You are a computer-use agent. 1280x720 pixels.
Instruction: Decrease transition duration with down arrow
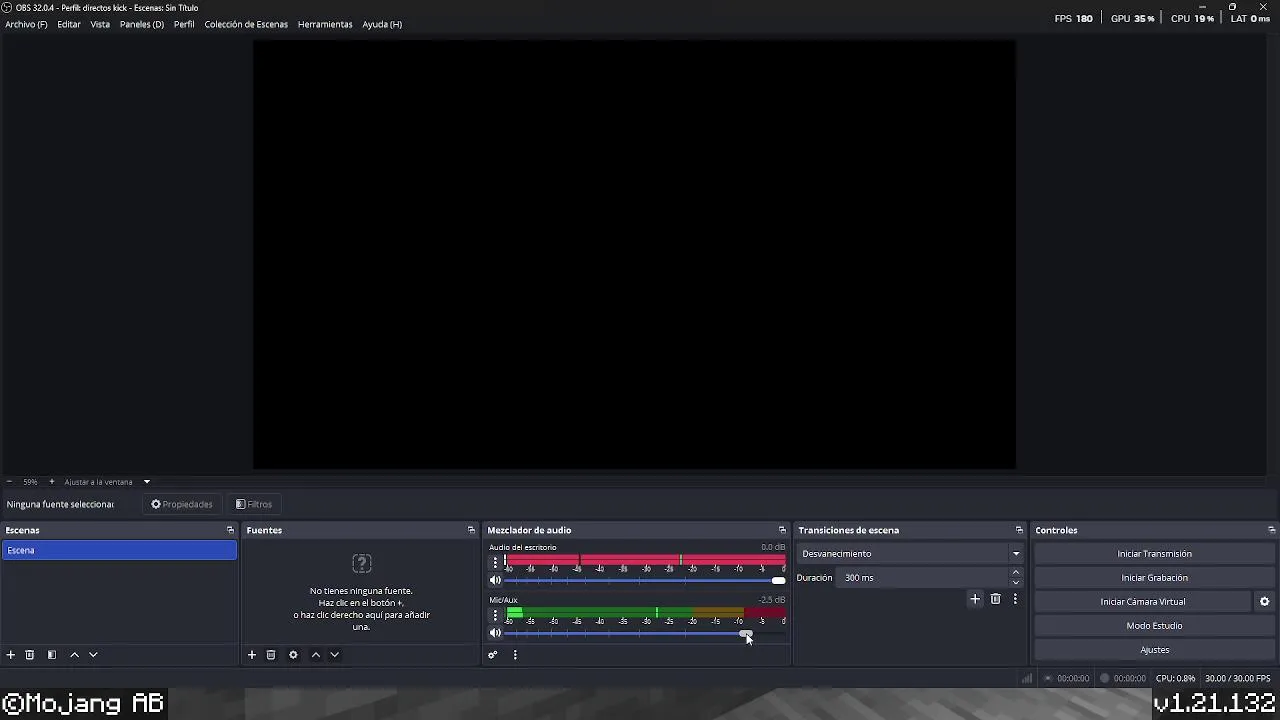[1016, 582]
